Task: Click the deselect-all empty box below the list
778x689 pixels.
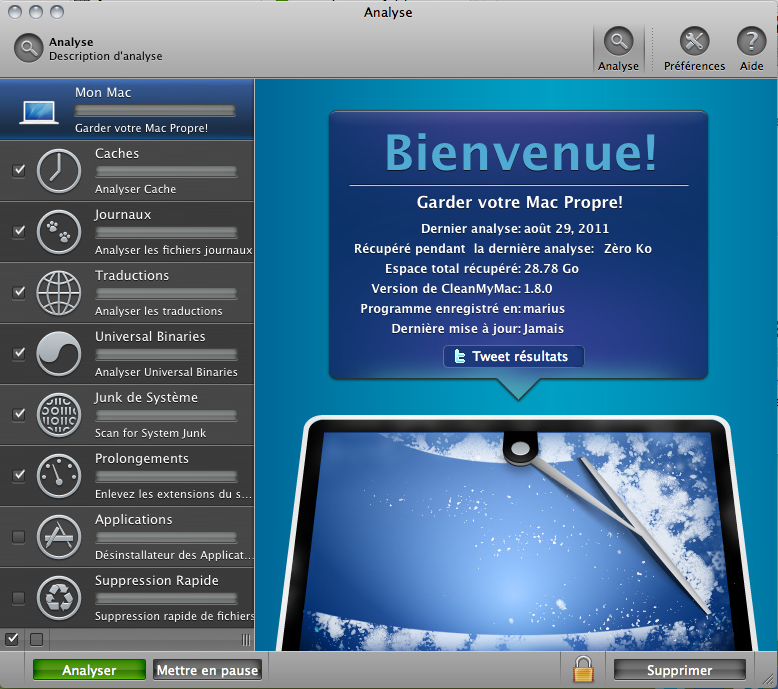Action: (36, 639)
